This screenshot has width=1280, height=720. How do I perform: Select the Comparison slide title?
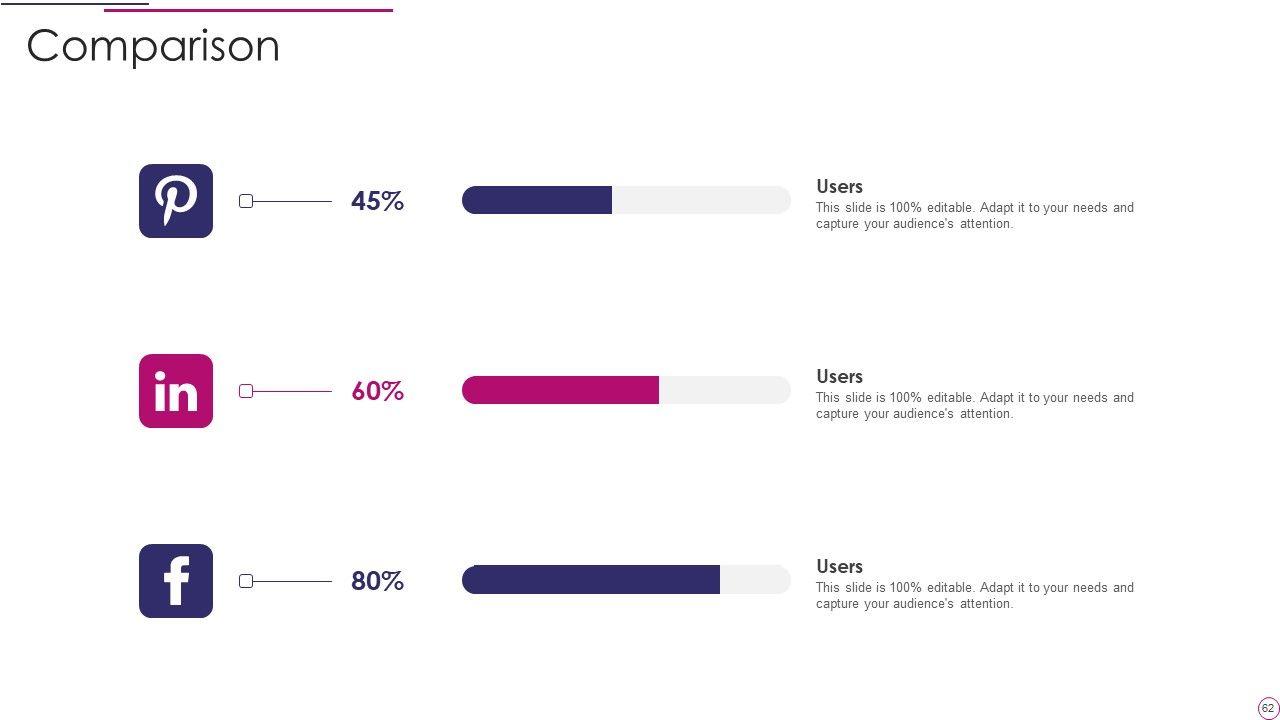tap(153, 46)
